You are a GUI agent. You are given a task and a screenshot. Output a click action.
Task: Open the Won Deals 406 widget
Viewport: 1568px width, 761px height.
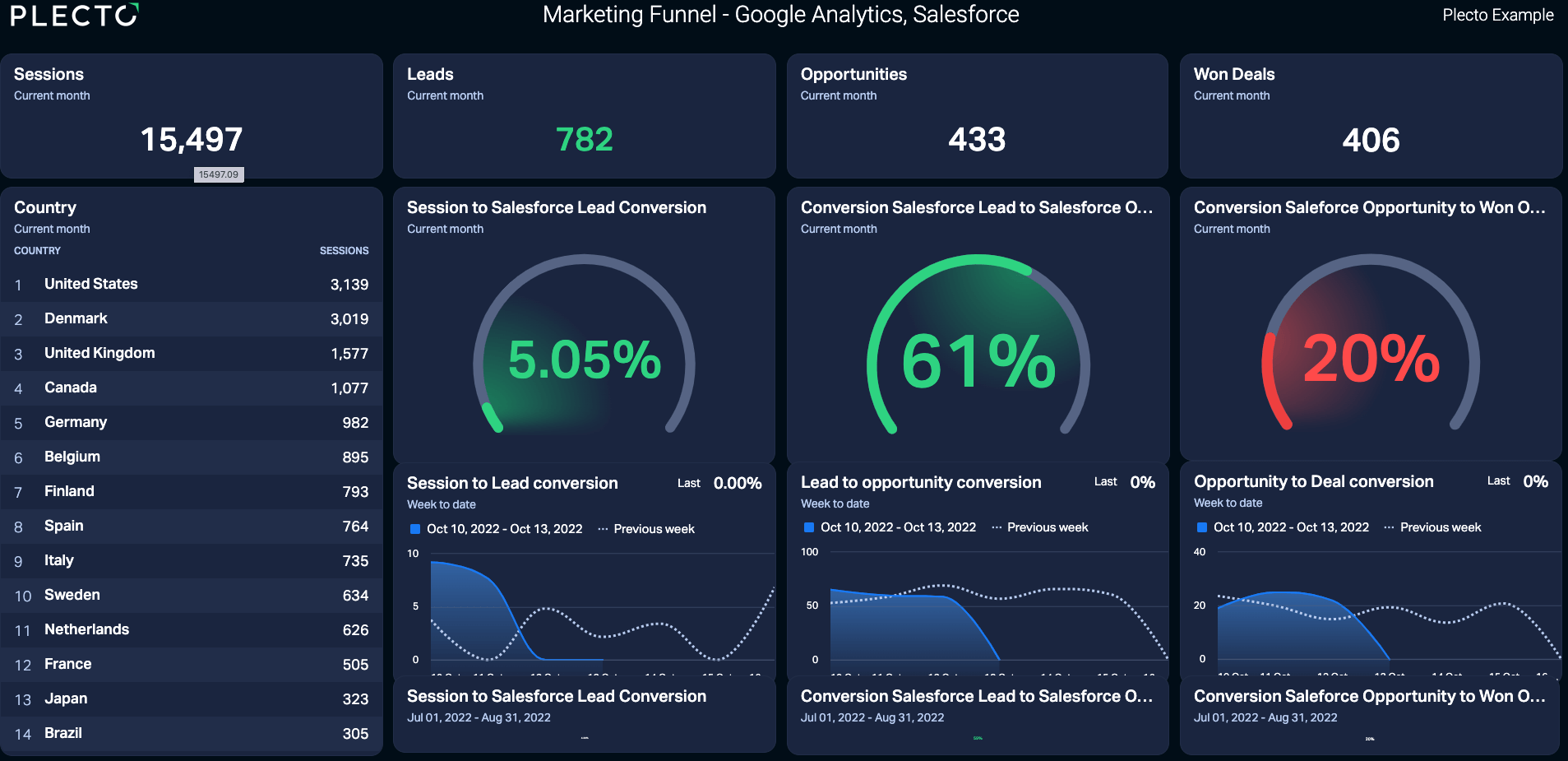[x=1371, y=116]
